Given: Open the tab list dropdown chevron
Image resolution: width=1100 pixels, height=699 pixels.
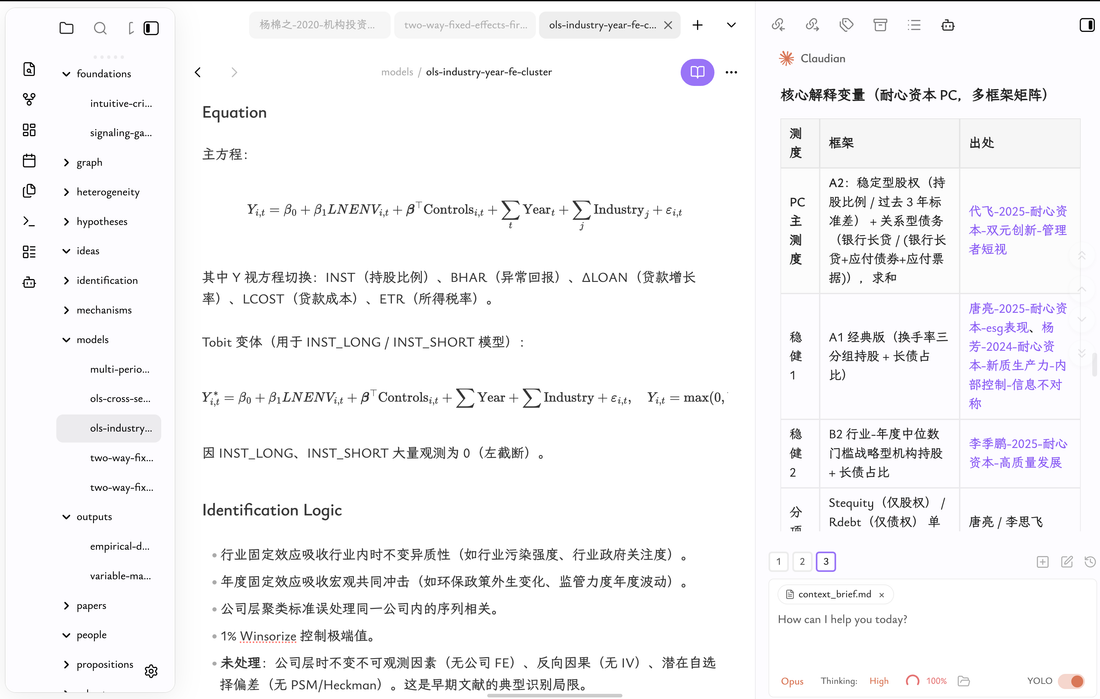Looking at the screenshot, I should [x=731, y=25].
